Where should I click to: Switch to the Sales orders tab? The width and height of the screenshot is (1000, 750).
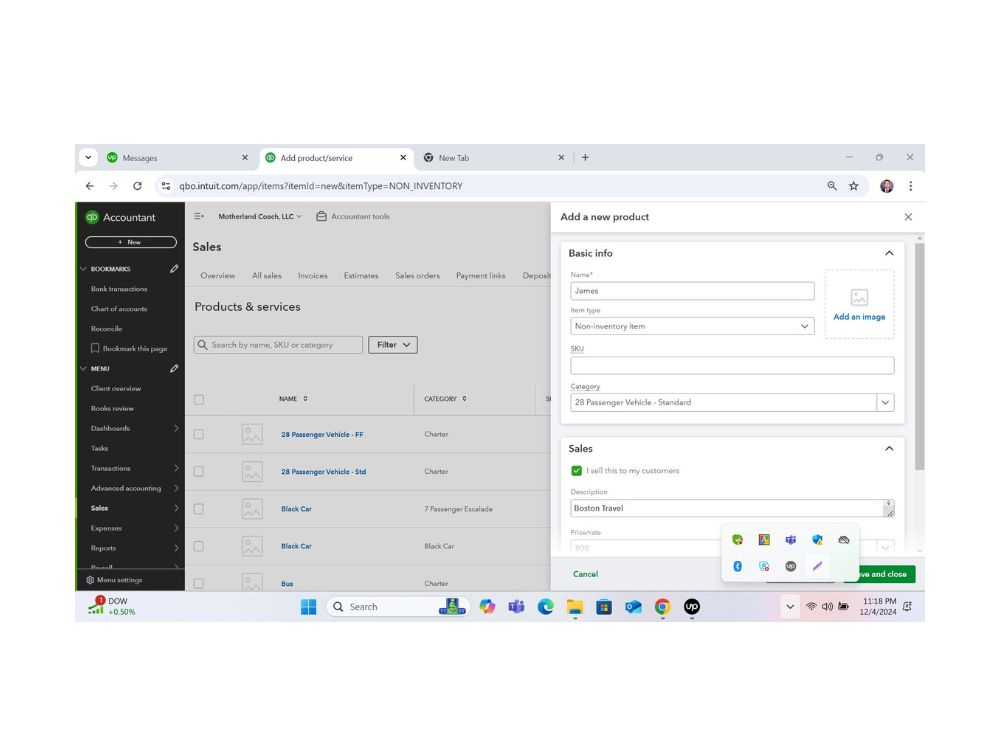417,276
